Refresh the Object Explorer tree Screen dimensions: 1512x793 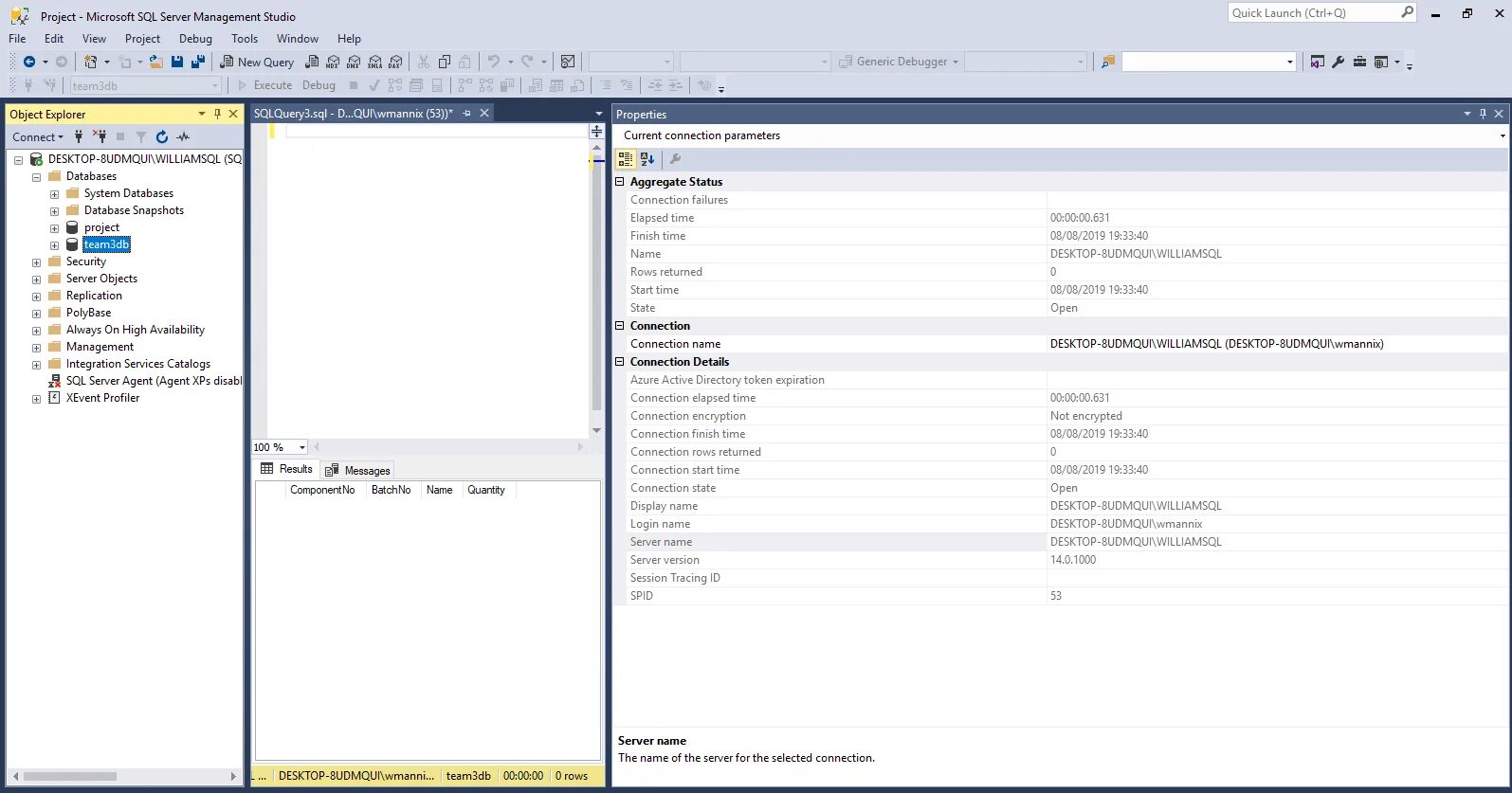tap(162, 136)
